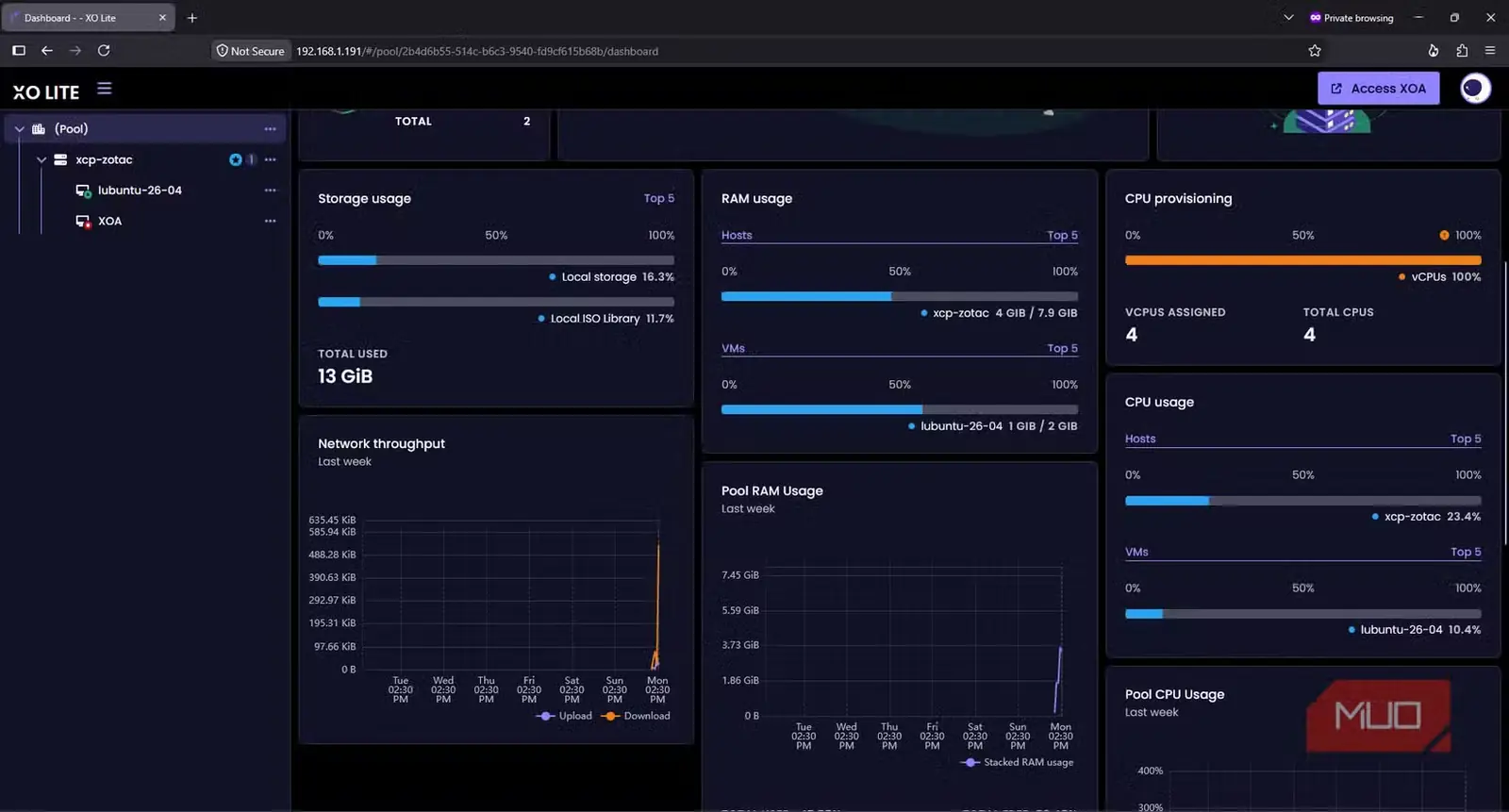Image resolution: width=1509 pixels, height=812 pixels.
Task: Open more options for (Pool)
Action: (271, 129)
